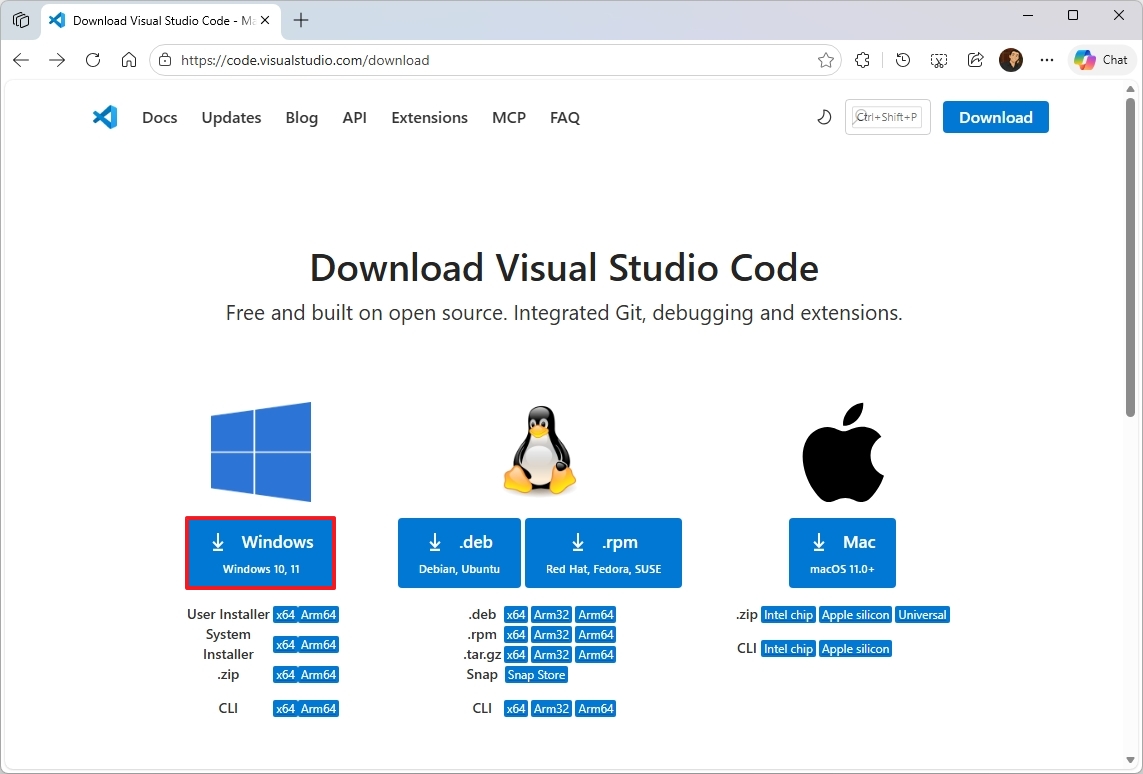Screen dimensions: 1143x774
Task: Select Windows .zip x64 link
Action: (285, 675)
